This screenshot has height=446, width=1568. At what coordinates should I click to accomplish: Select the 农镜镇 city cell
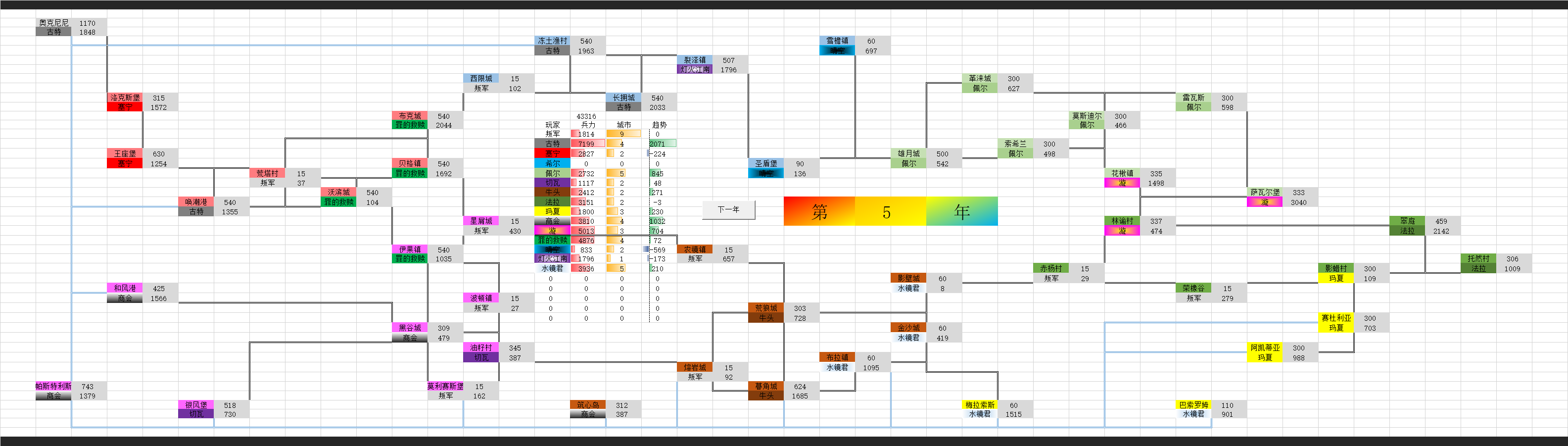tap(695, 249)
